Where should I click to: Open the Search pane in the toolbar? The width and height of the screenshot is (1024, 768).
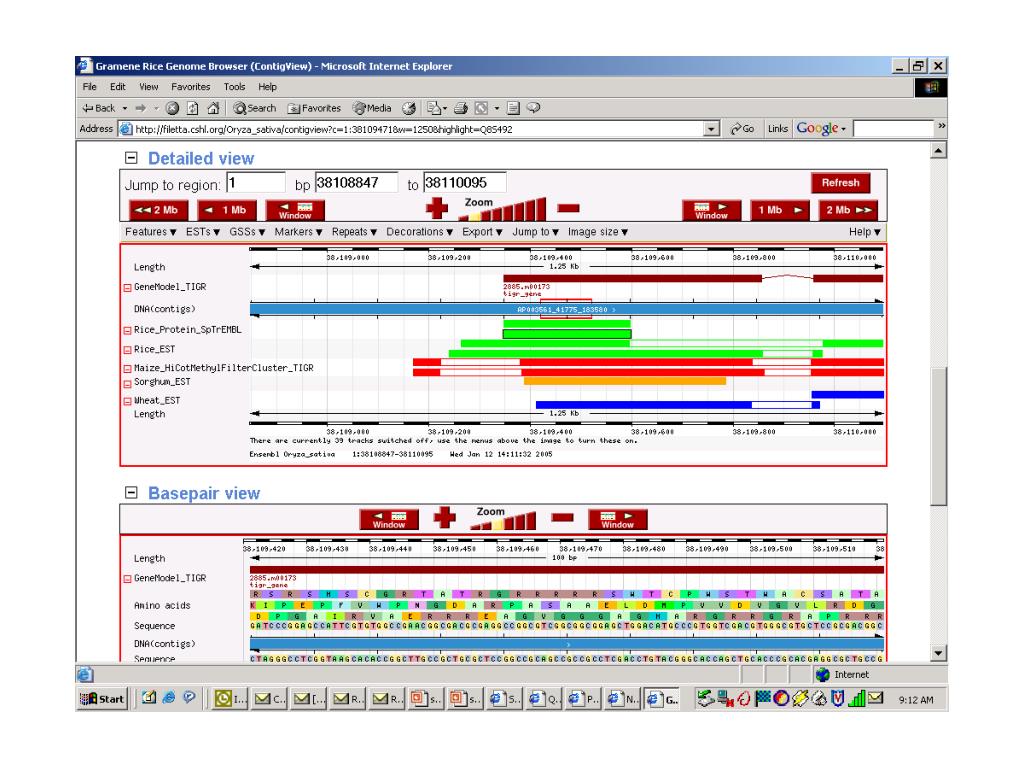(255, 108)
